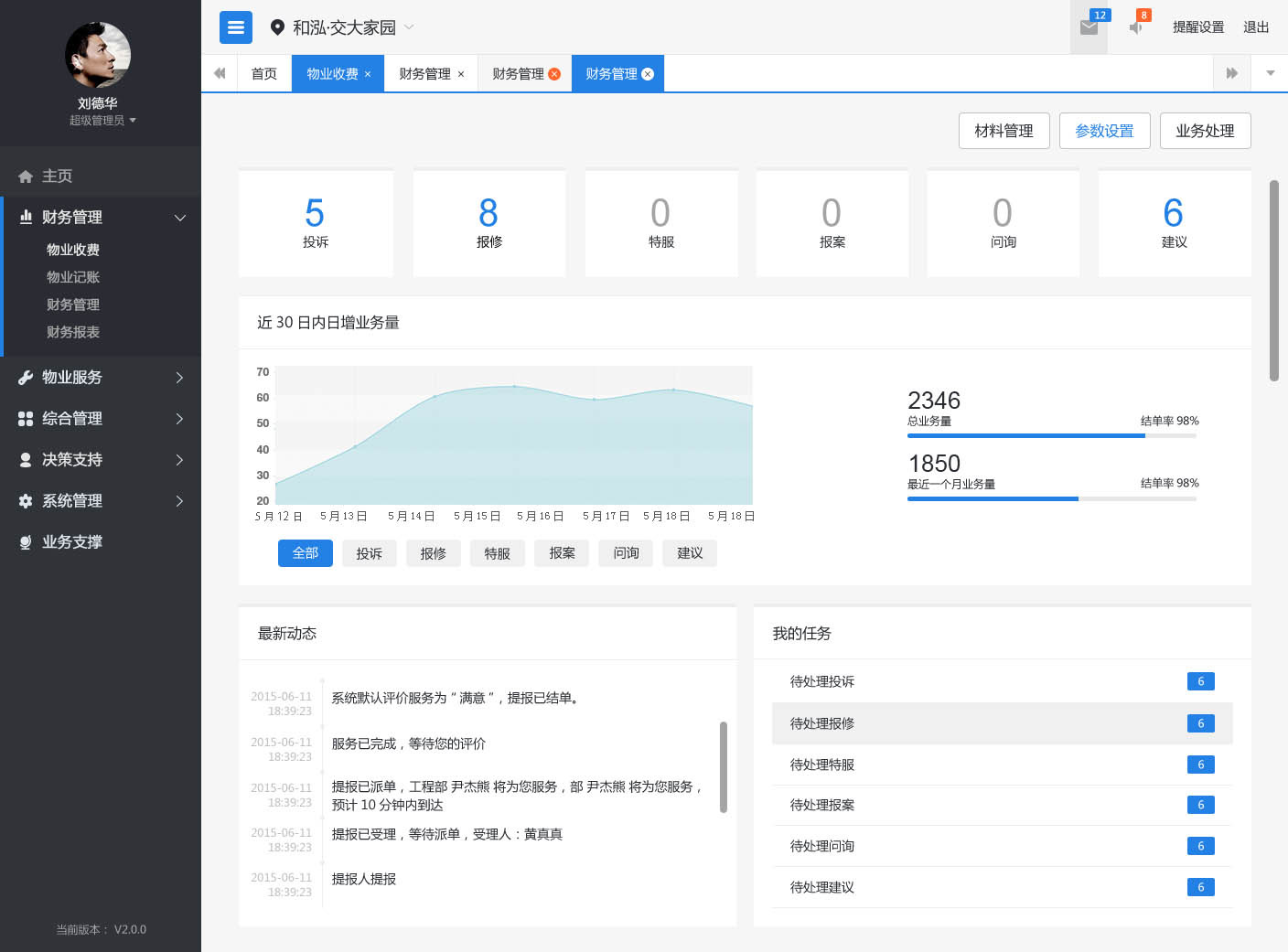Viewport: 1288px width, 952px height.
Task: Click the home icon in the sidebar
Action: click(26, 176)
